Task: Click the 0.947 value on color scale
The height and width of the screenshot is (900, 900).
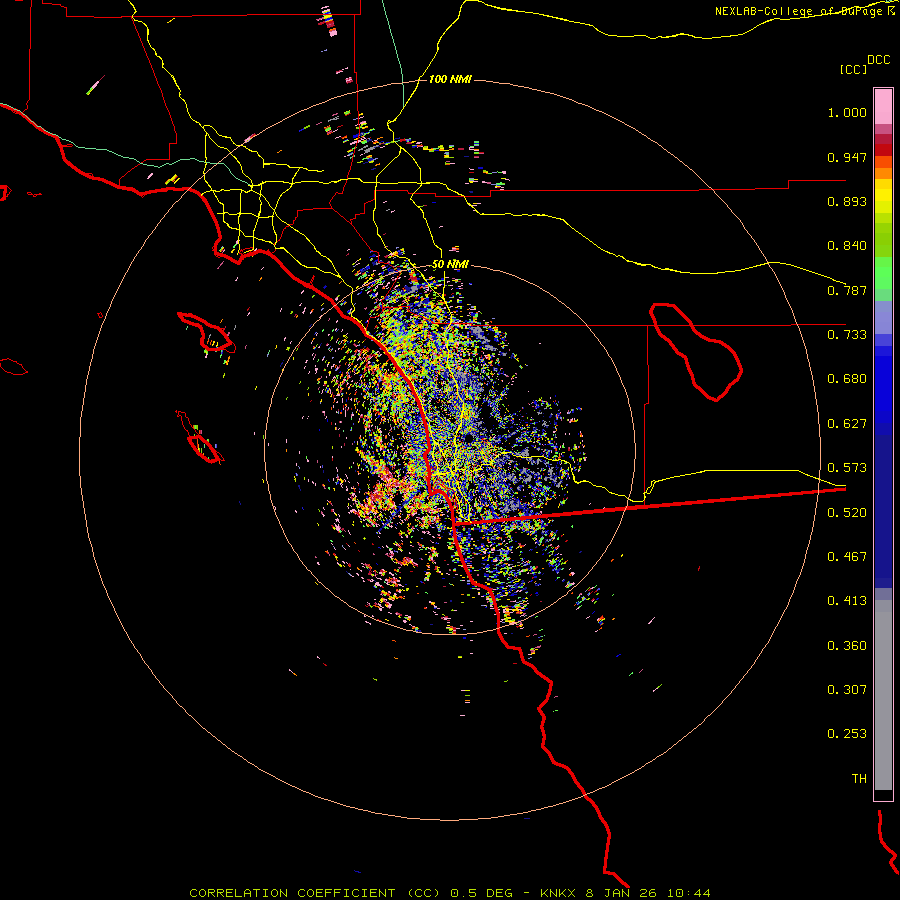Action: (x=847, y=157)
